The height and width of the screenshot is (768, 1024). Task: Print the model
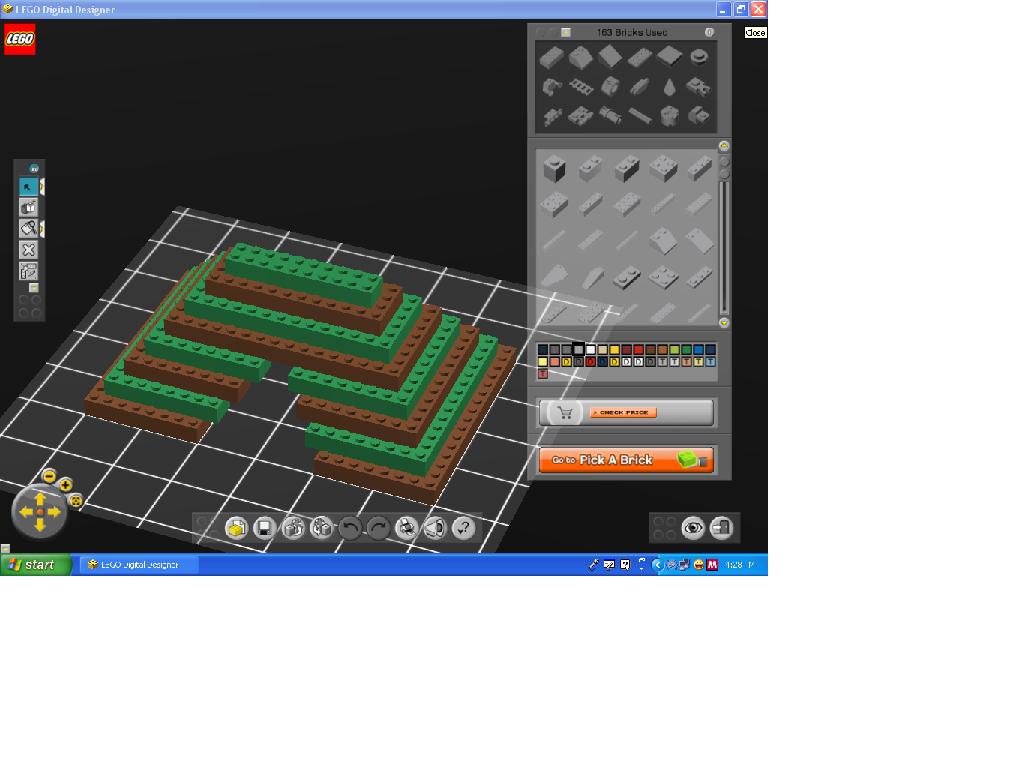407,528
